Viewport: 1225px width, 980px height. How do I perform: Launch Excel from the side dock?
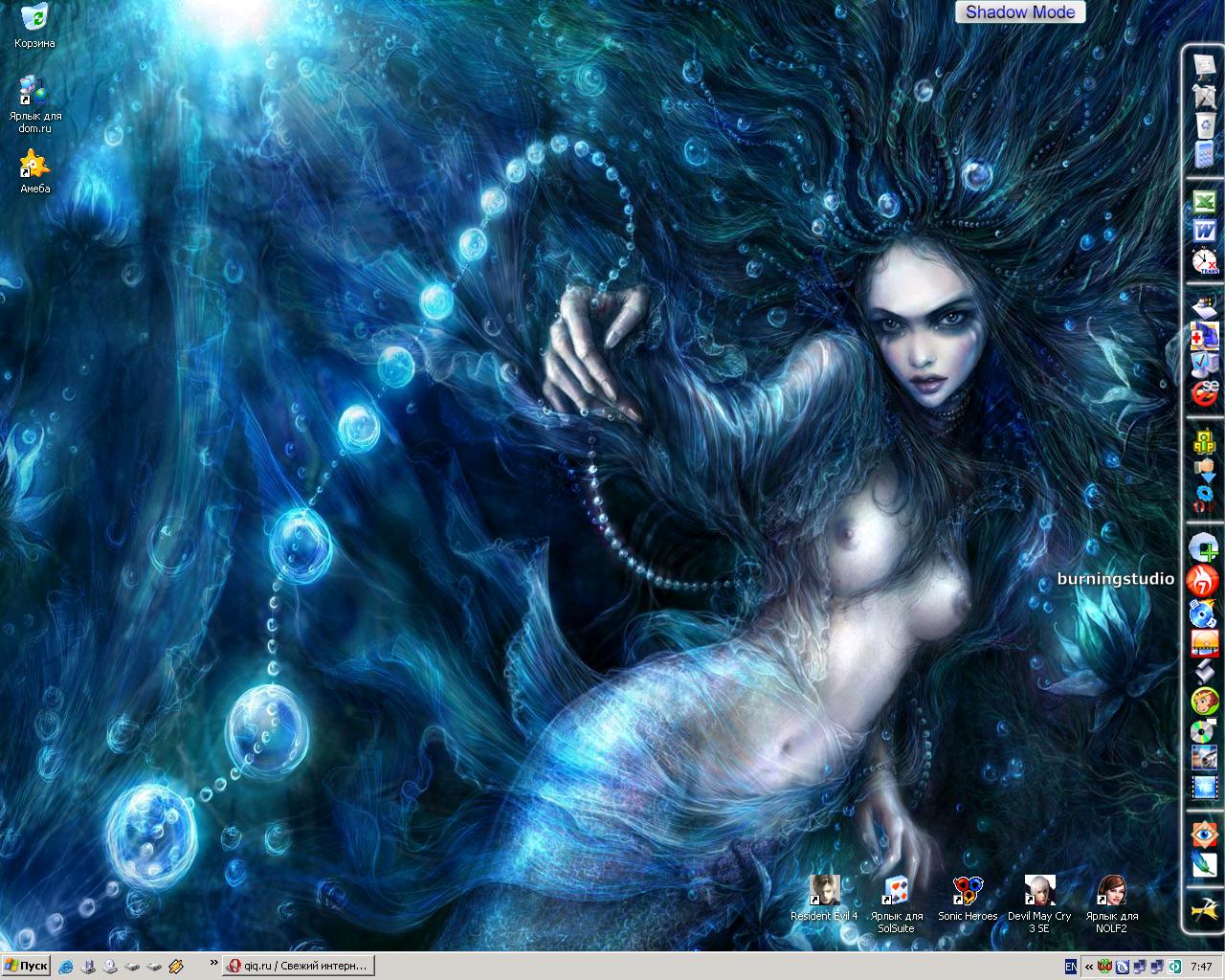pos(1204,202)
